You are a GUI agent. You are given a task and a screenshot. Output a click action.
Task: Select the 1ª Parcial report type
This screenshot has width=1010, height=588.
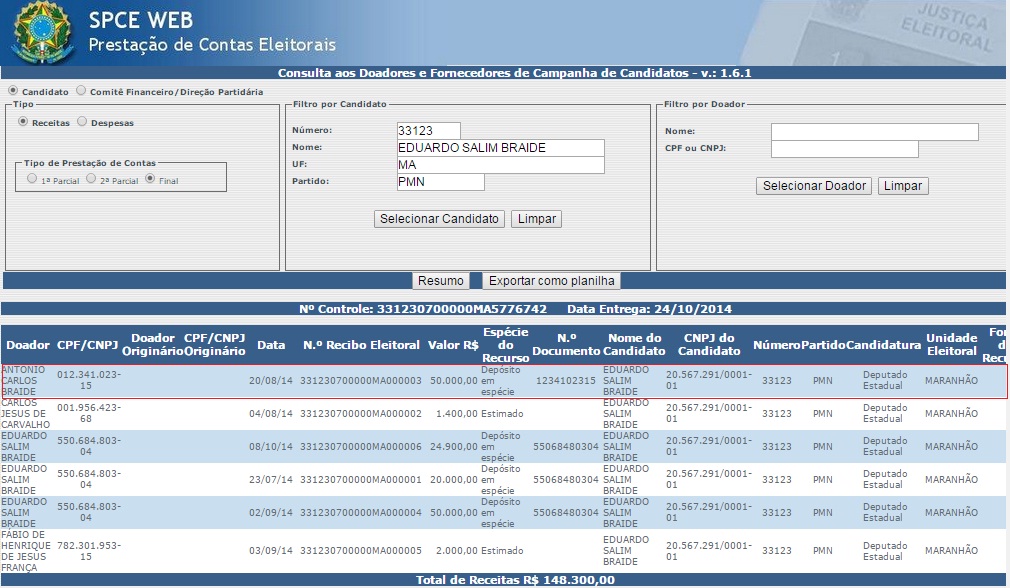click(33, 179)
